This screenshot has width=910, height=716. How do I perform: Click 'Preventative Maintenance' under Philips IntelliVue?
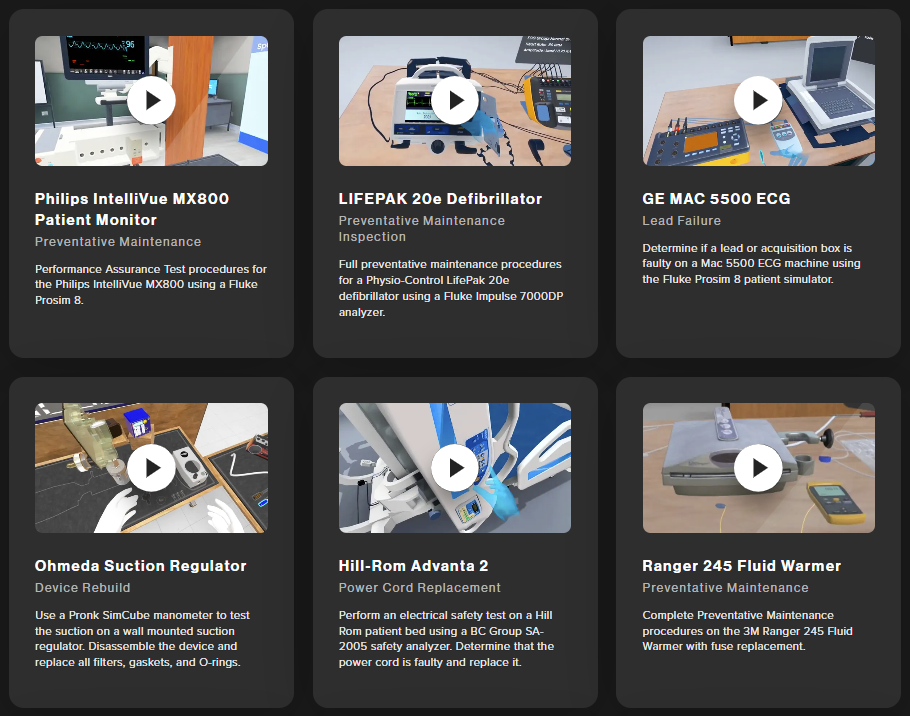pos(118,241)
